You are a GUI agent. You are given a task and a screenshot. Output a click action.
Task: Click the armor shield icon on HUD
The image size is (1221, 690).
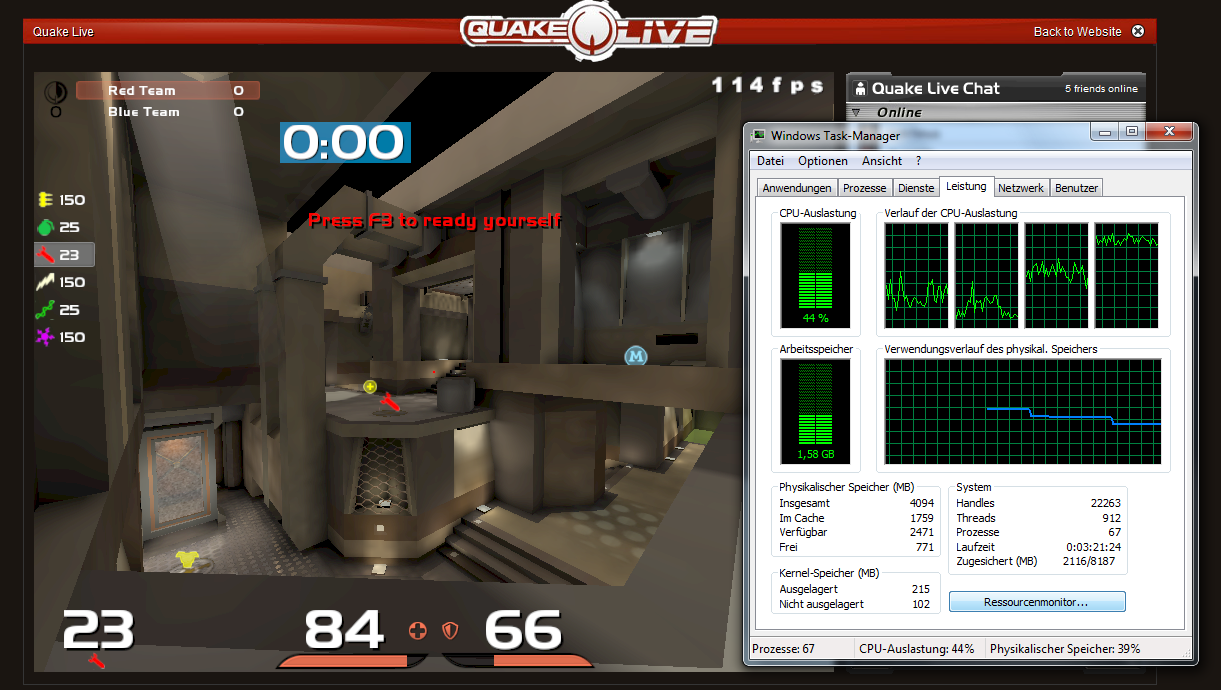pyautogui.click(x=451, y=630)
